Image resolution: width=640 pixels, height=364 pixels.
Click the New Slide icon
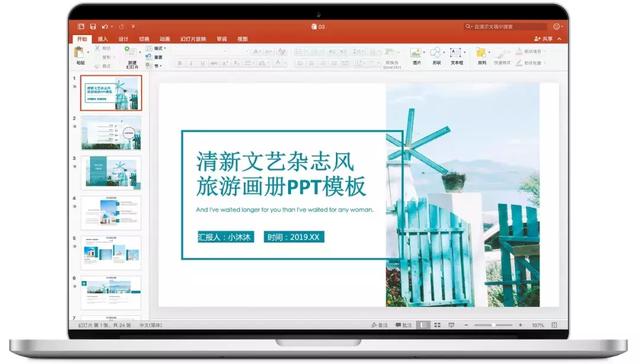[131, 53]
